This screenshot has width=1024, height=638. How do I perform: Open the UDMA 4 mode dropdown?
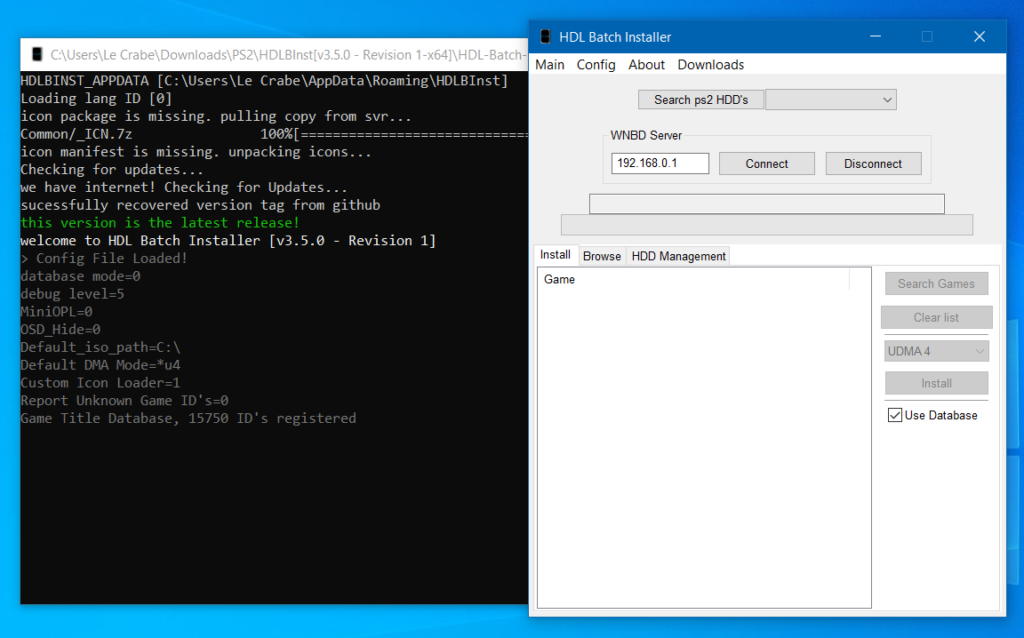point(936,351)
